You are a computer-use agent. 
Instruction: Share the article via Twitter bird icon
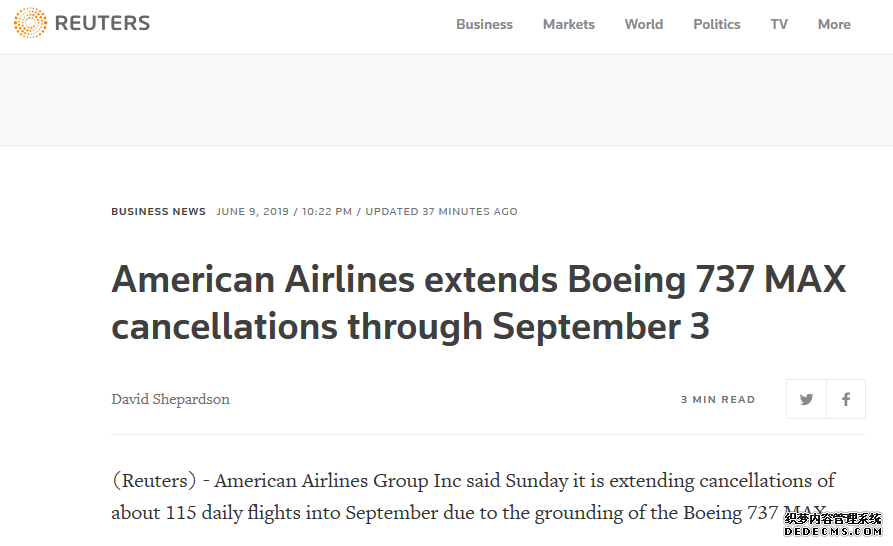pyautogui.click(x=806, y=399)
